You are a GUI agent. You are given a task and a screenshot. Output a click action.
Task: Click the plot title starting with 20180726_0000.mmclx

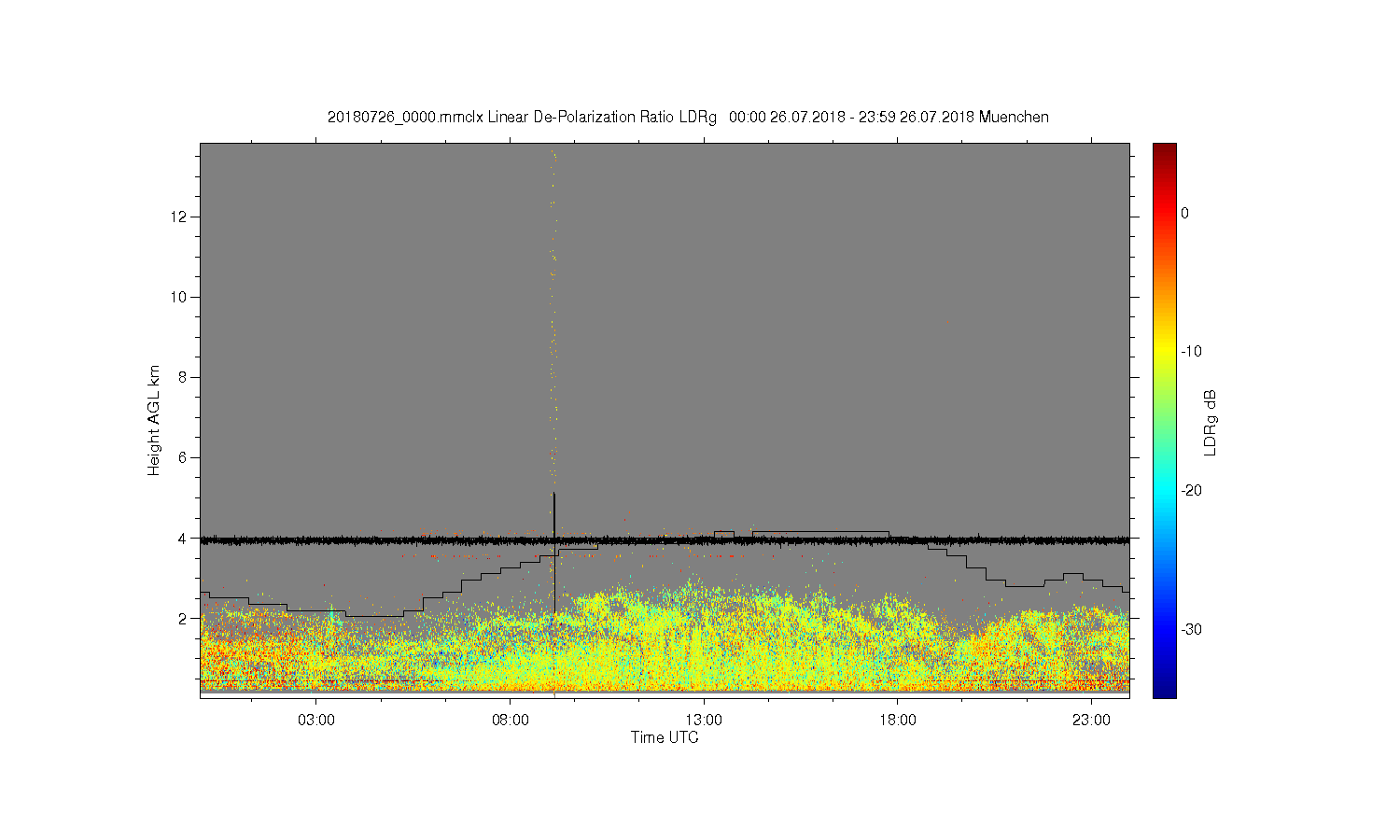coord(688,118)
